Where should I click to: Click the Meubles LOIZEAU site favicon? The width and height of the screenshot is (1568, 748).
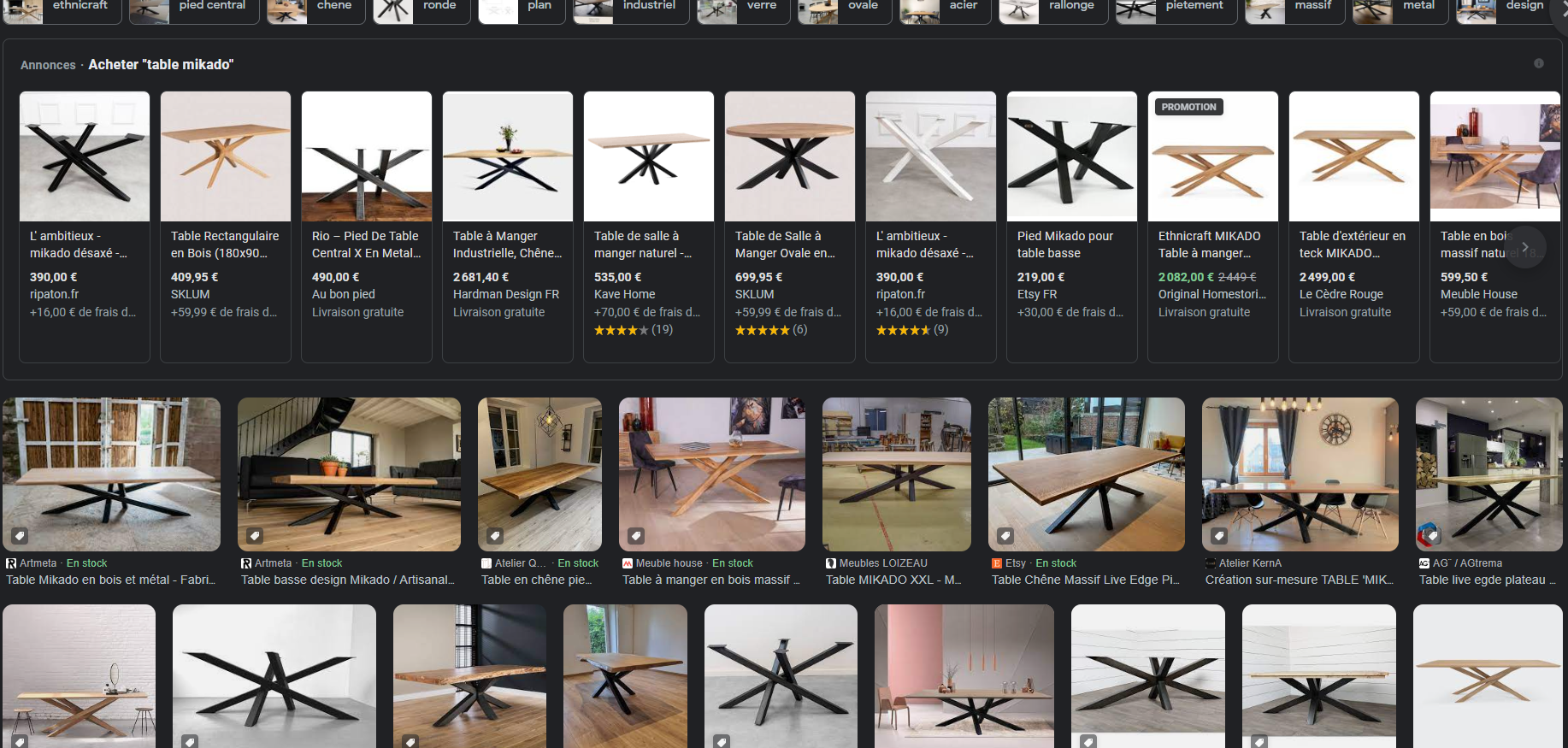831,563
